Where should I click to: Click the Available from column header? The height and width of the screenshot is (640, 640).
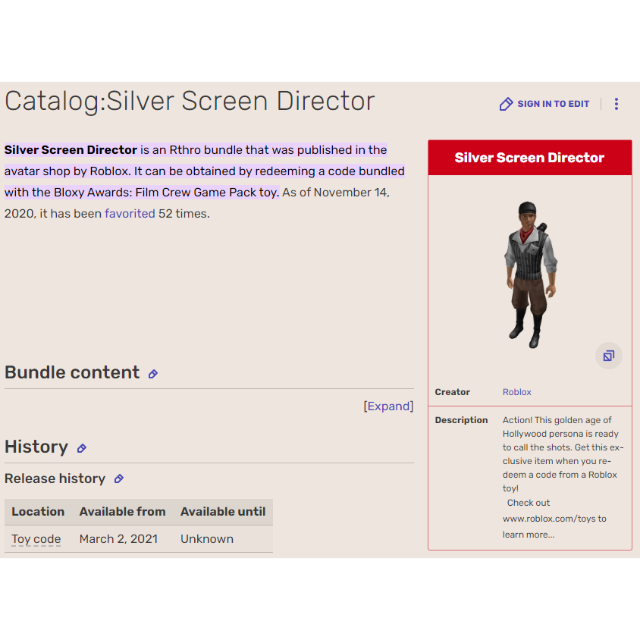pos(122,511)
